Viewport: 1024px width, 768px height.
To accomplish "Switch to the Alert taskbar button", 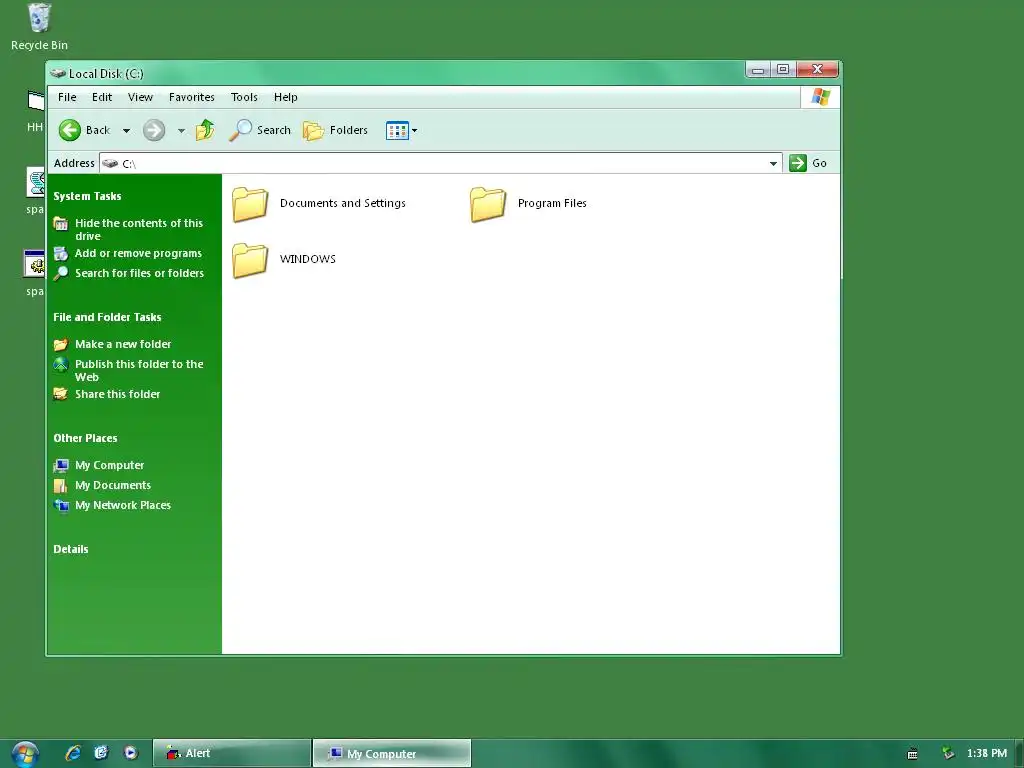I will [232, 753].
